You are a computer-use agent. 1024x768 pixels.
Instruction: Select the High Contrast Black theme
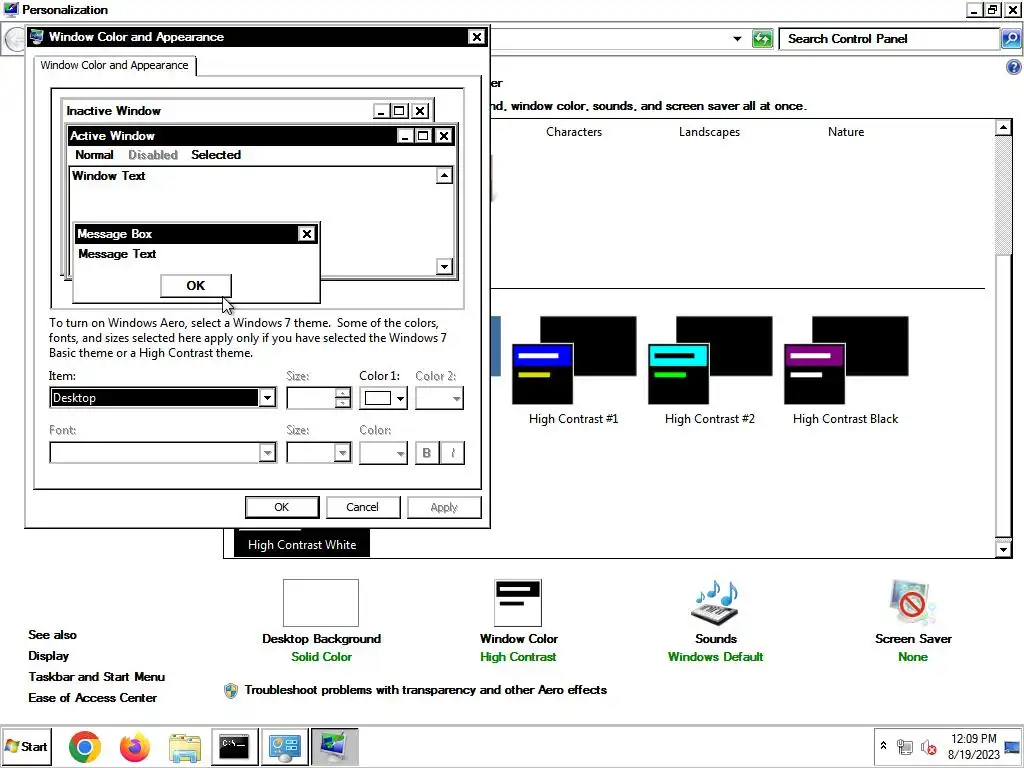846,370
